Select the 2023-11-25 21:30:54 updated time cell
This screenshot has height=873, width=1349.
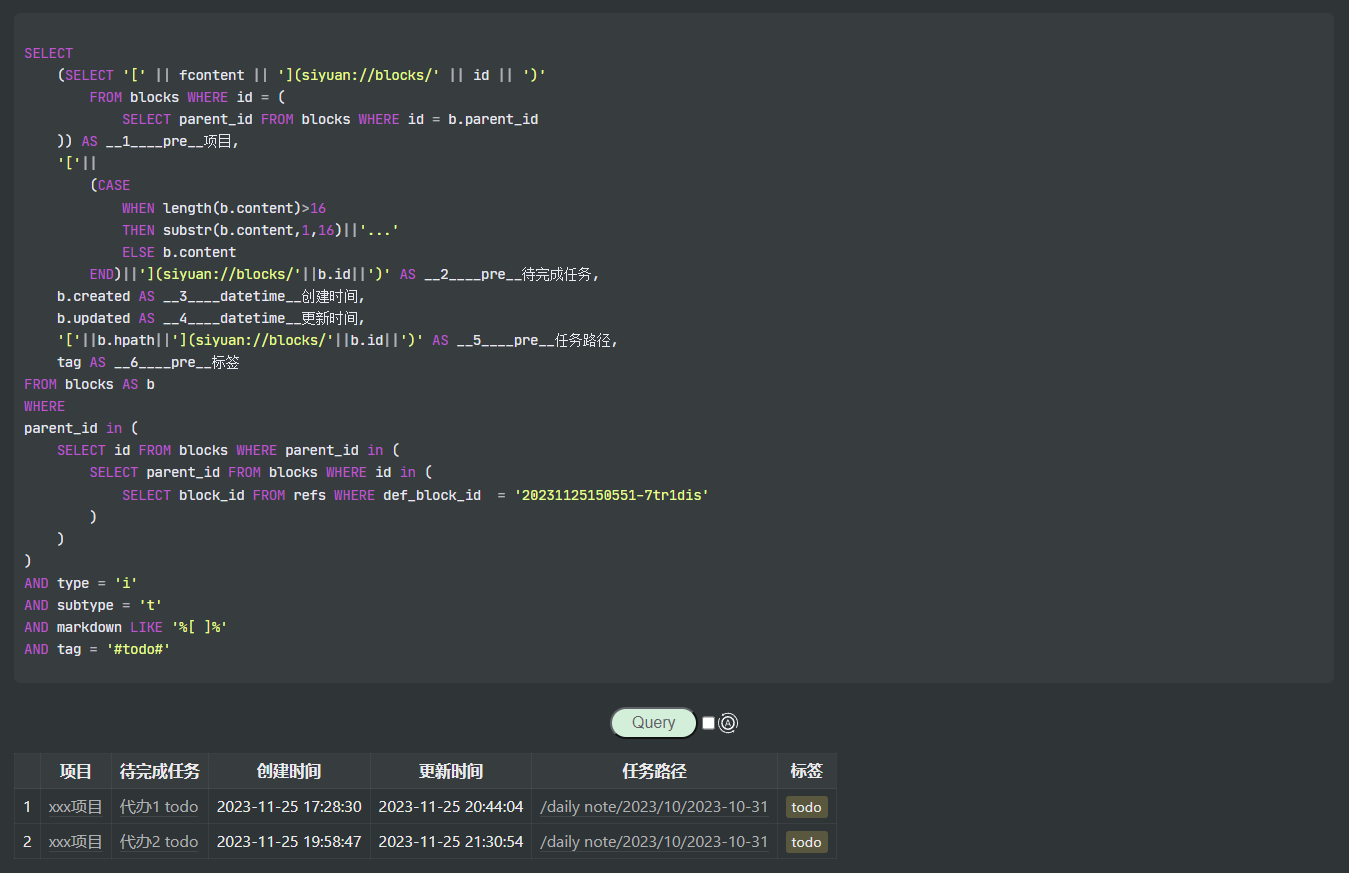451,841
